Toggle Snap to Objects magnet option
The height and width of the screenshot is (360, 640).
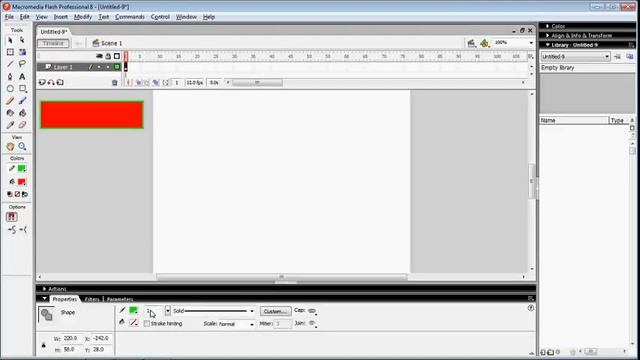[11, 217]
